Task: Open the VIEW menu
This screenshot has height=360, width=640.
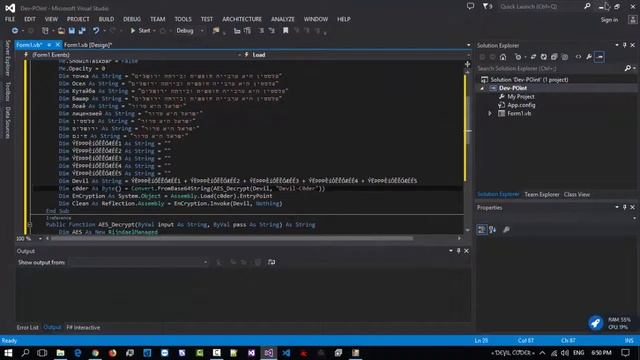Action: (x=51, y=19)
